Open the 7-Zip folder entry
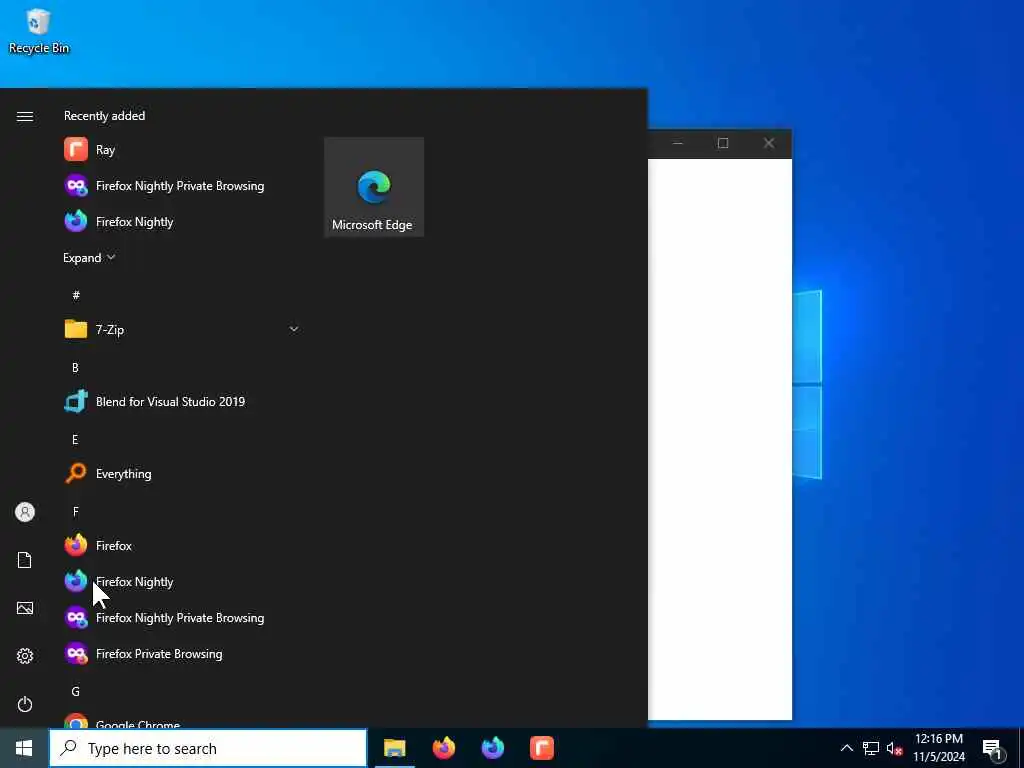The image size is (1024, 768). (182, 329)
